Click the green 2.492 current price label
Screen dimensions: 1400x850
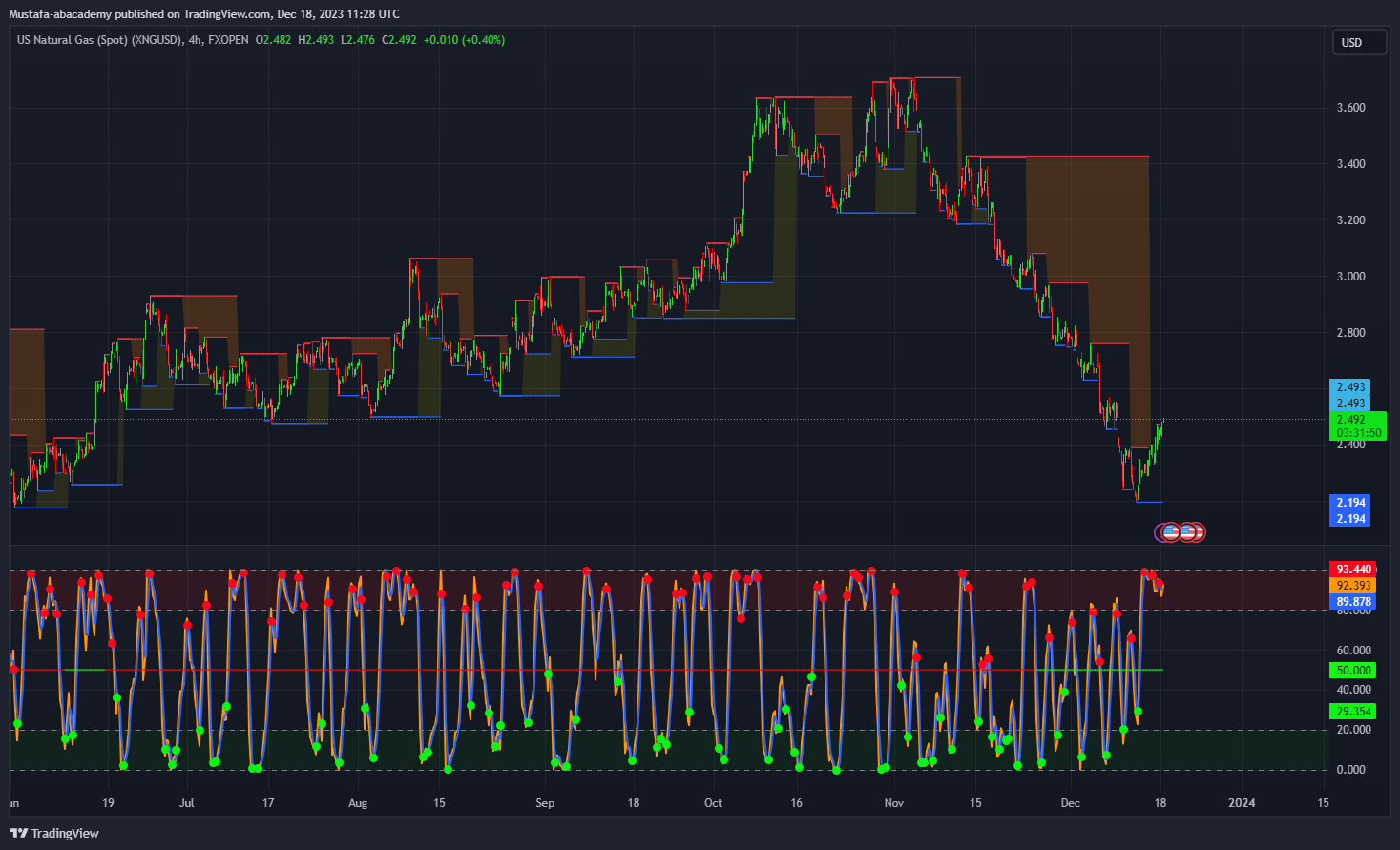pyautogui.click(x=1350, y=419)
